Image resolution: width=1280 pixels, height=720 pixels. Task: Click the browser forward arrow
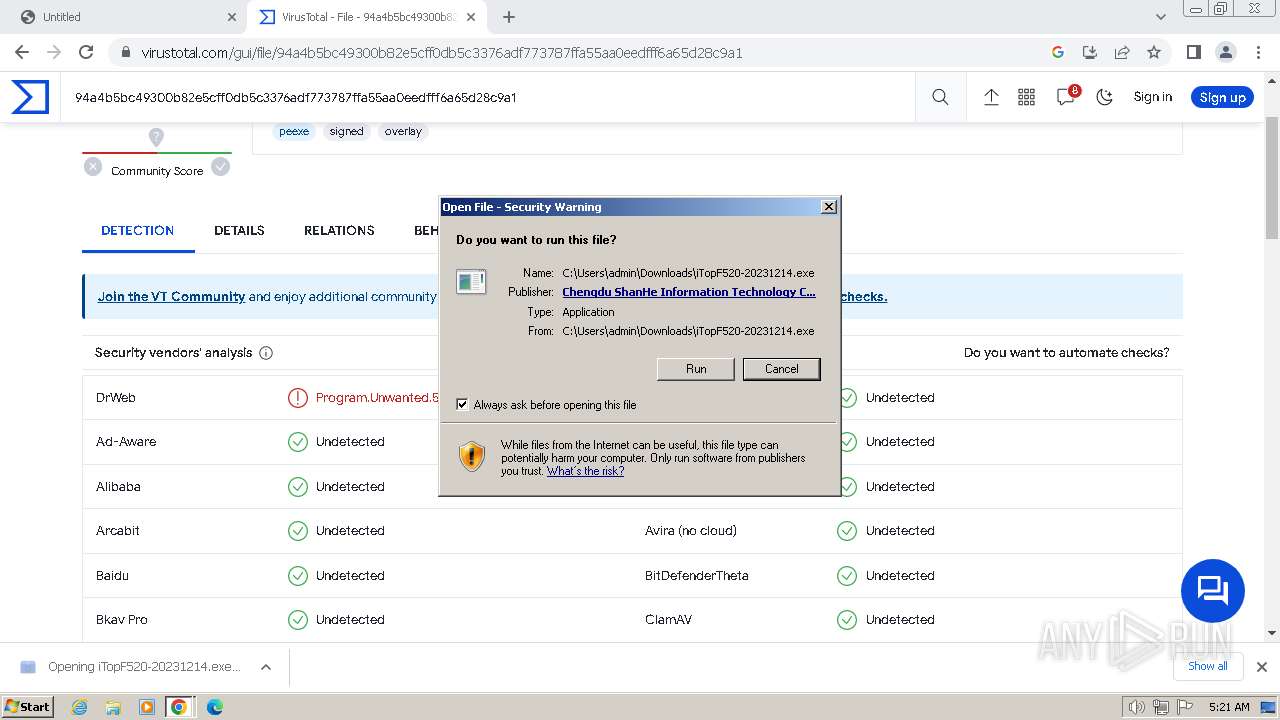(x=54, y=52)
